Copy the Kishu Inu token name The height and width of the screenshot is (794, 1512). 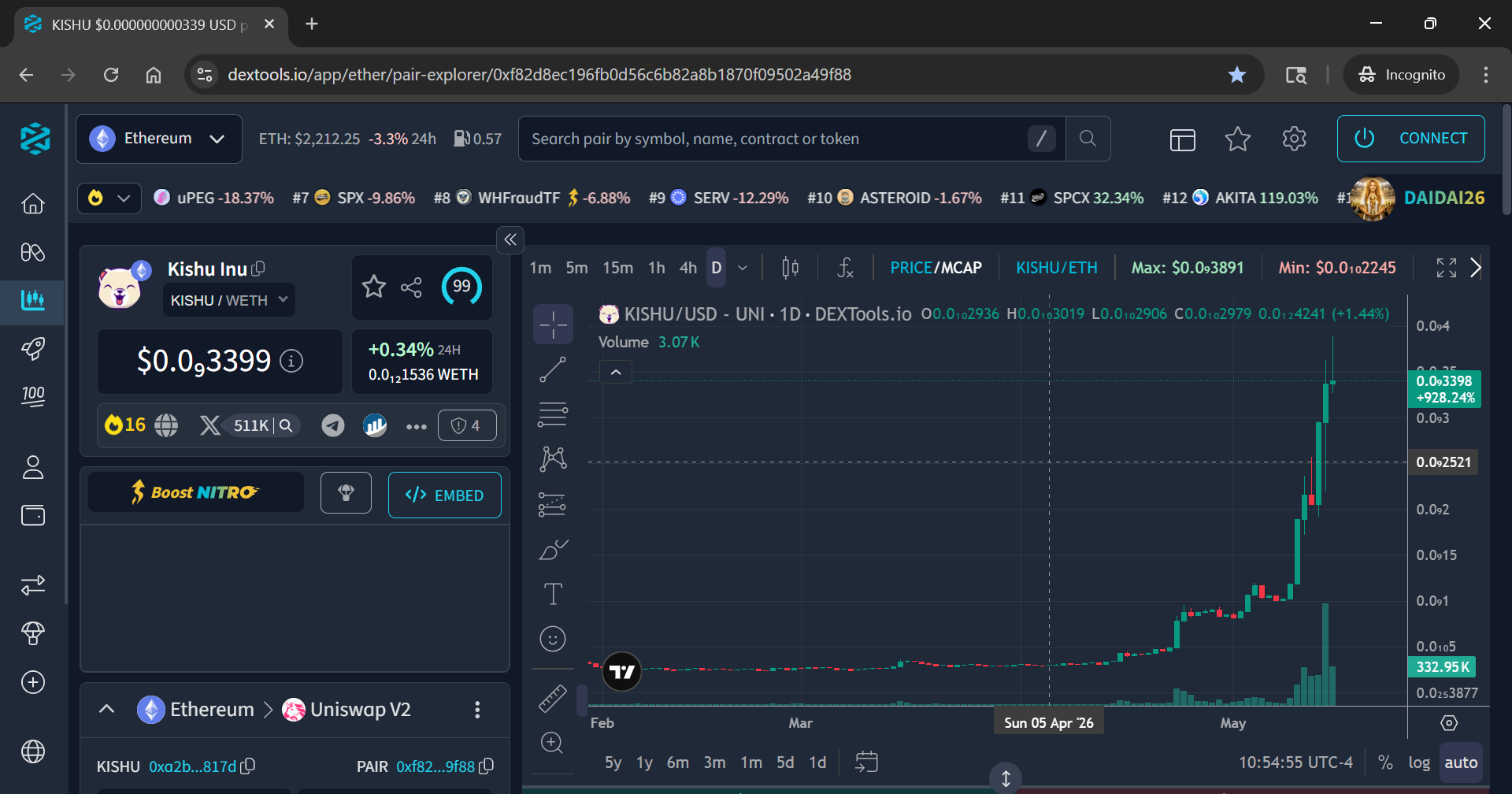pyautogui.click(x=258, y=269)
